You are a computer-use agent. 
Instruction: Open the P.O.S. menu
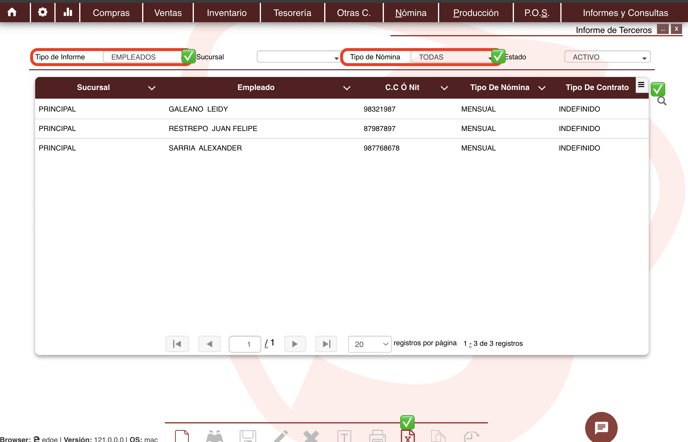(536, 13)
